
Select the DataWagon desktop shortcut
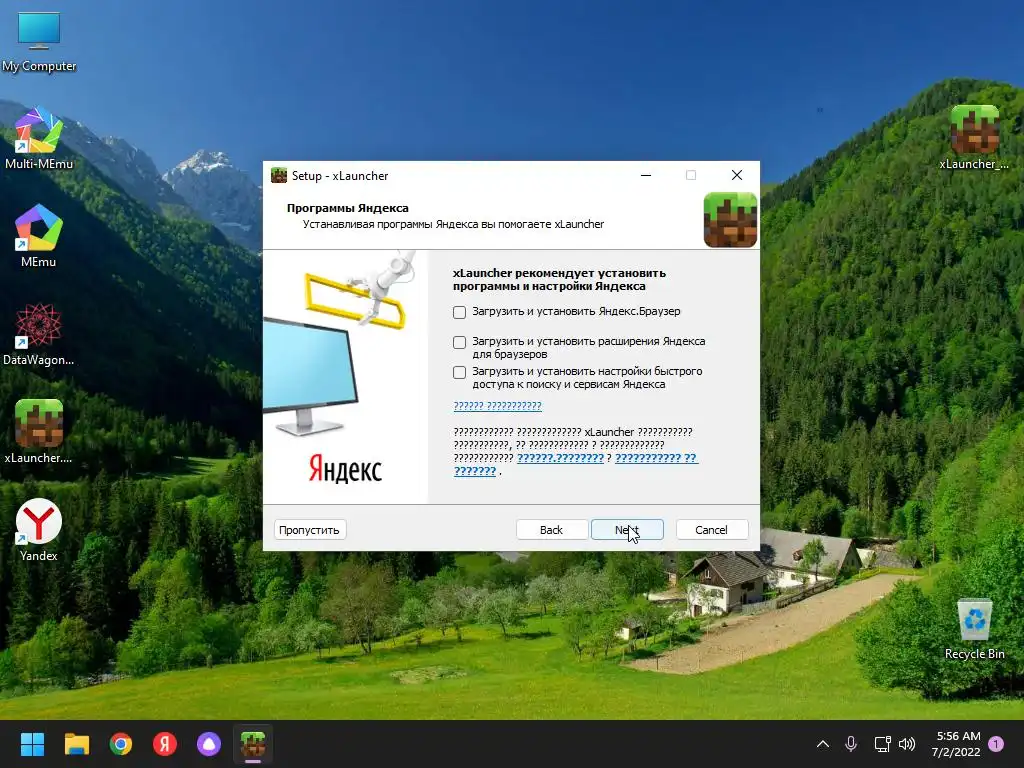pyautogui.click(x=39, y=334)
